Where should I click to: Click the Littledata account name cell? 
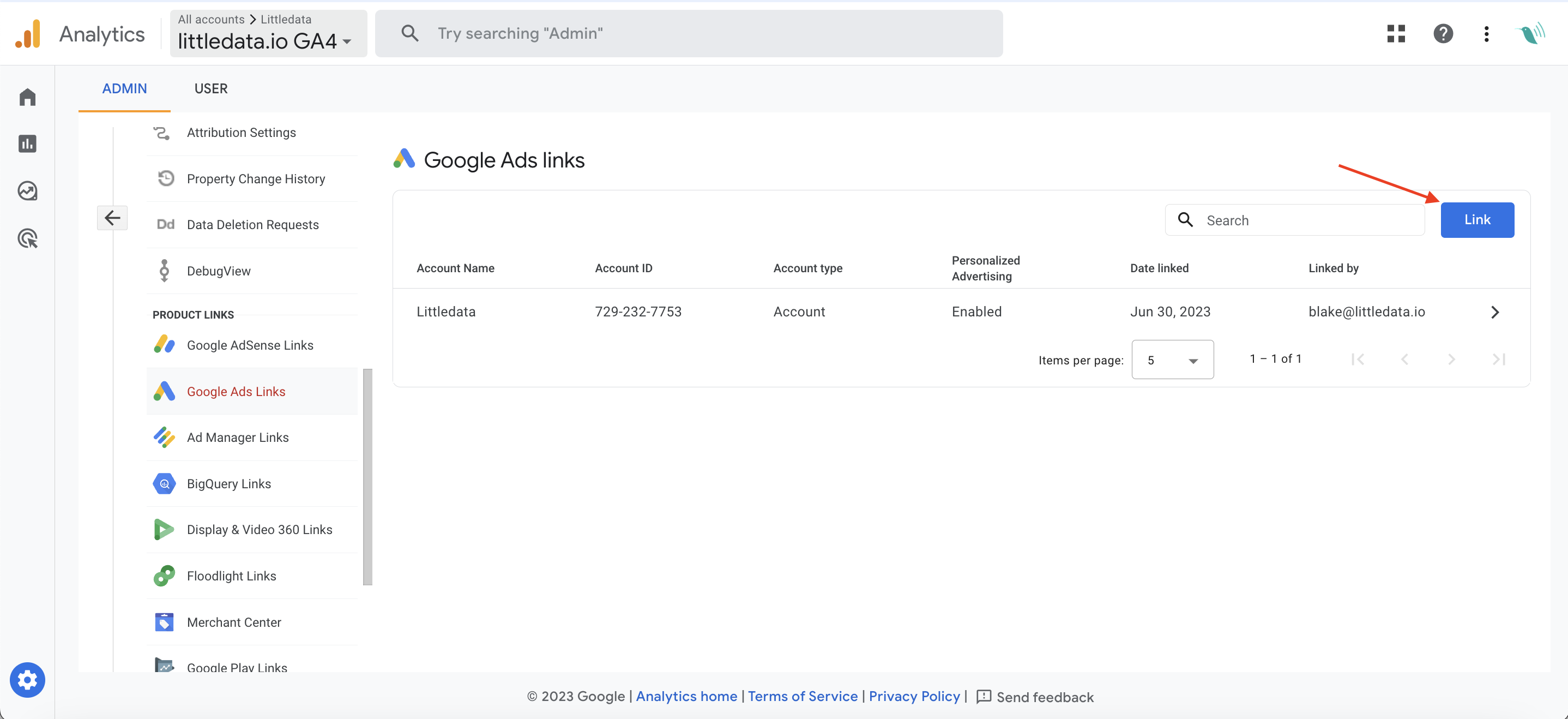click(445, 311)
